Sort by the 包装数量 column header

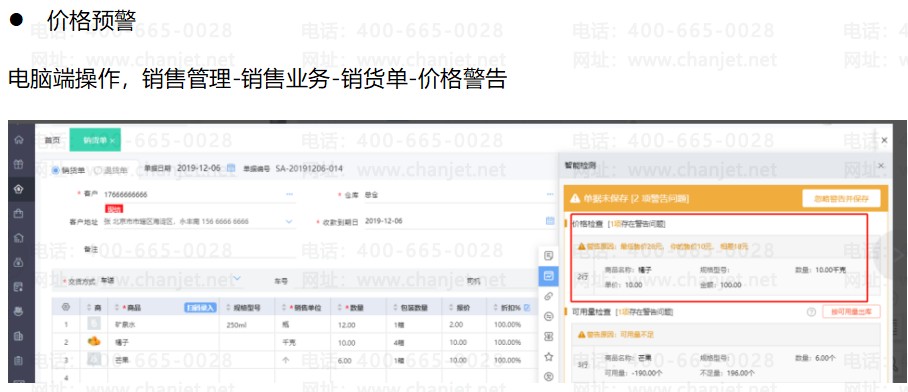point(411,307)
